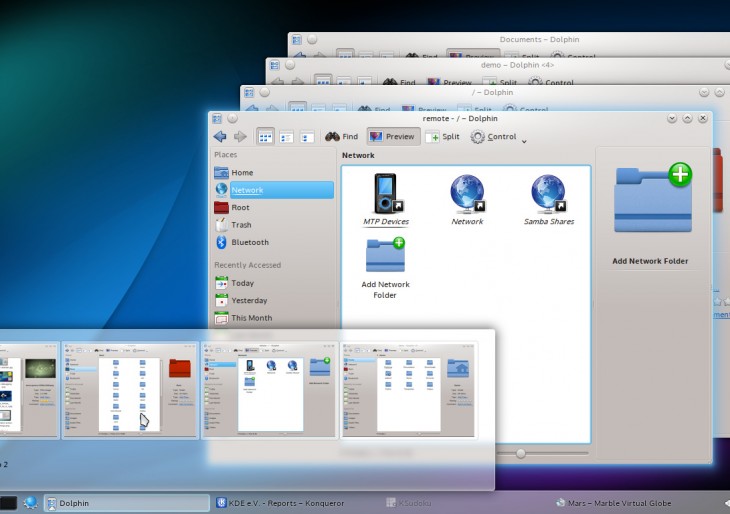Open the Control dropdown menu
The image size is (730, 514).
pos(498,137)
